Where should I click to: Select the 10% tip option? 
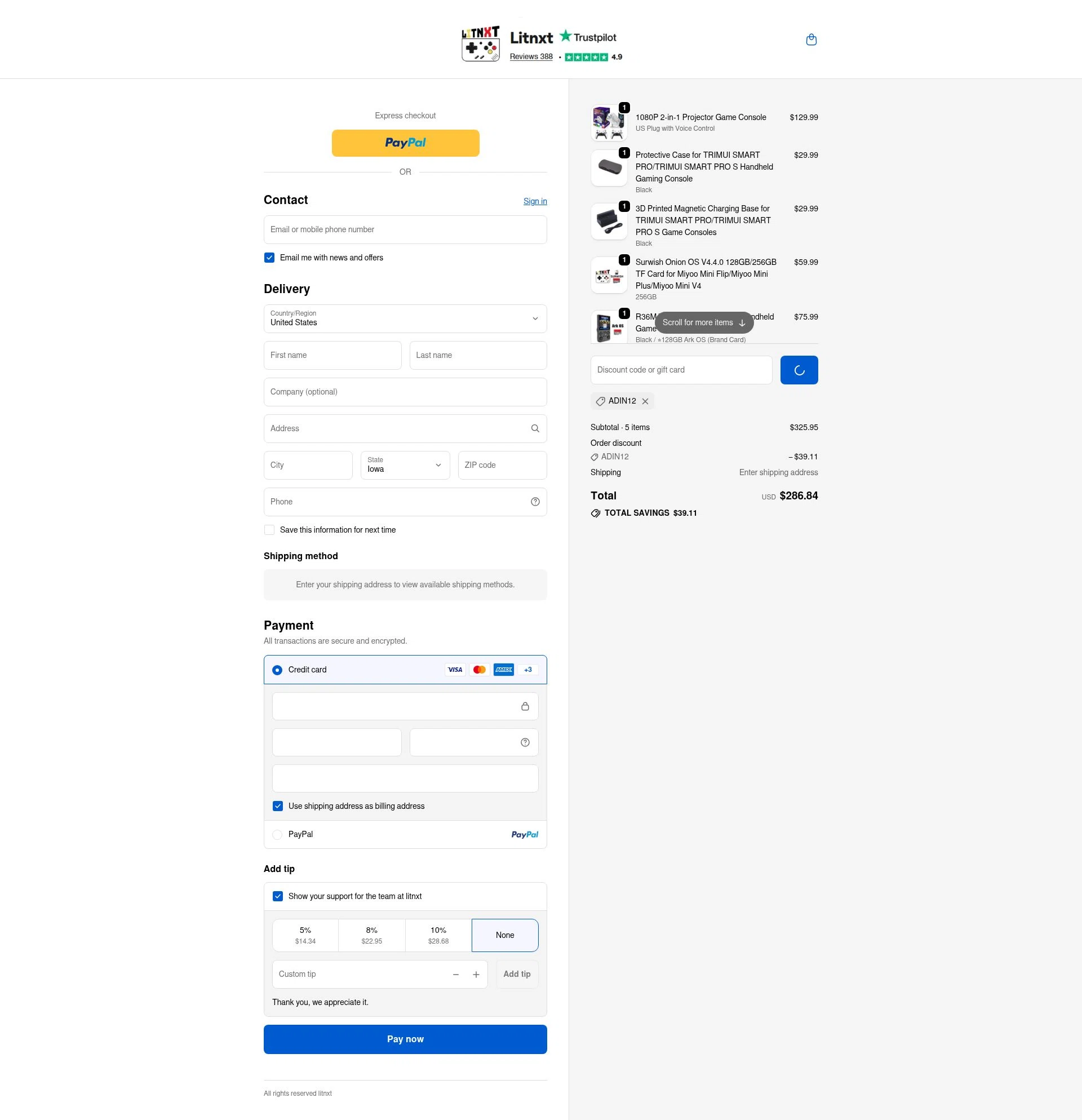coord(438,935)
